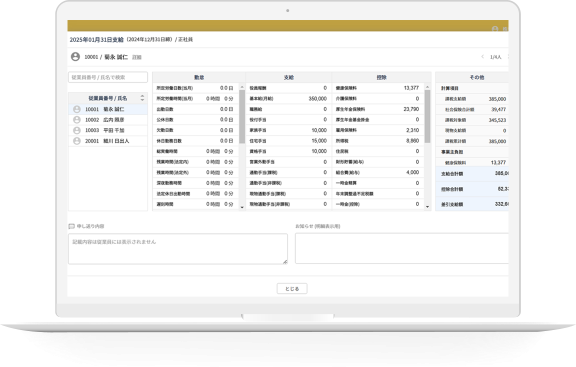Click the 従業員番号 / 氏名 search box
Screen dimensions: 576x367
(x=108, y=77)
